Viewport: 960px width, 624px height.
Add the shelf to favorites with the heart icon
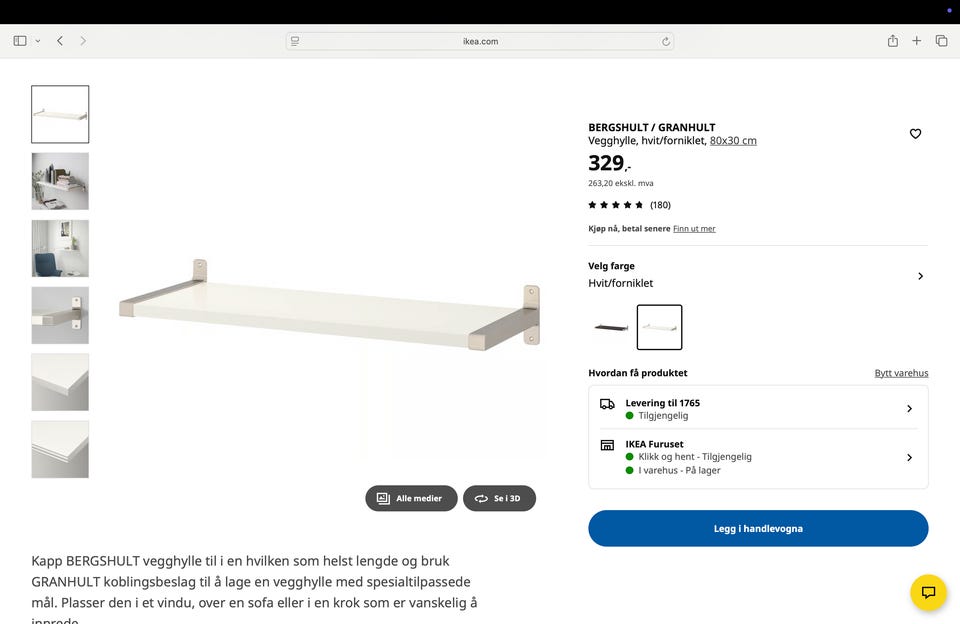[x=915, y=134]
